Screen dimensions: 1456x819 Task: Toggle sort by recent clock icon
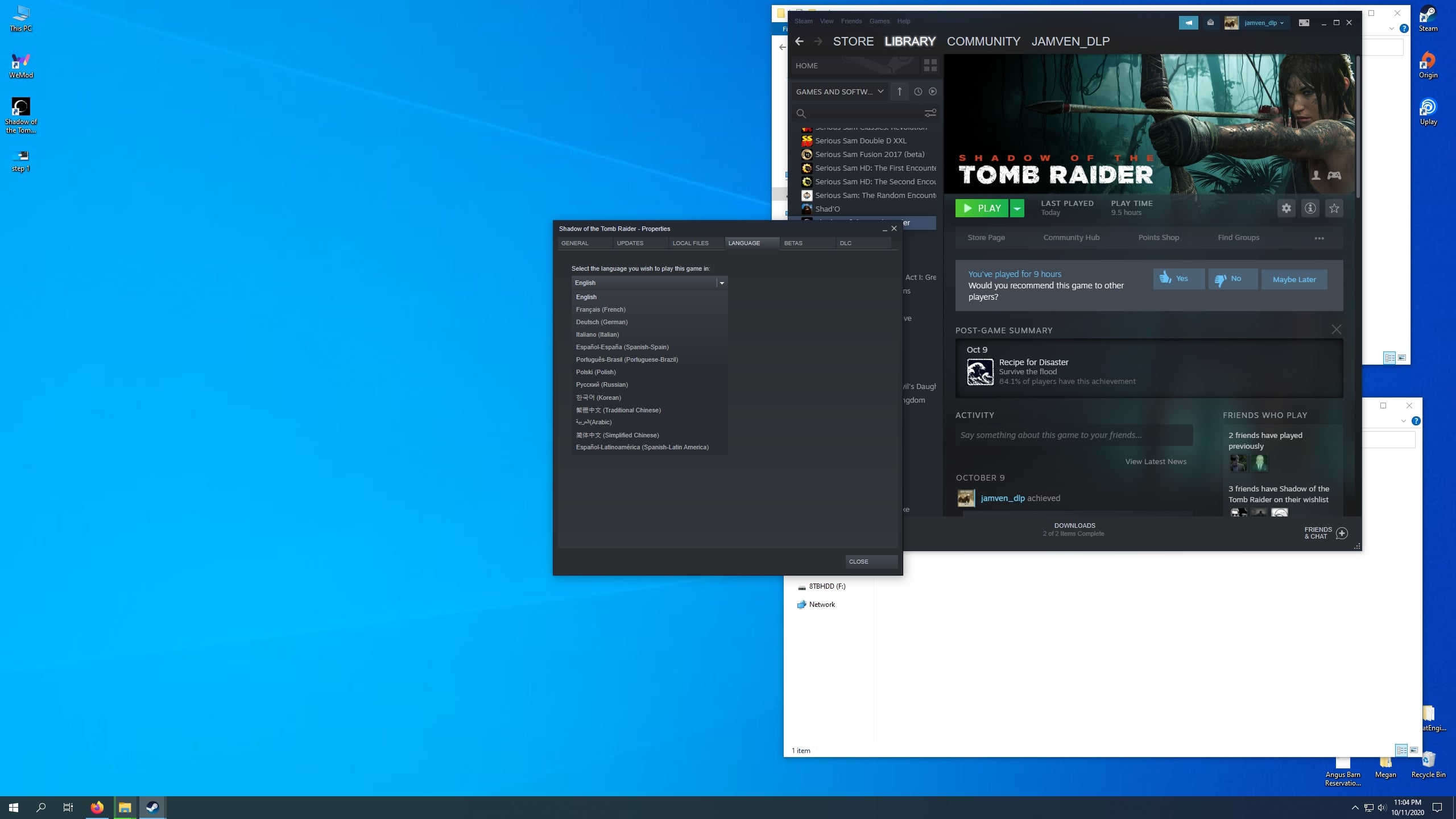[917, 92]
